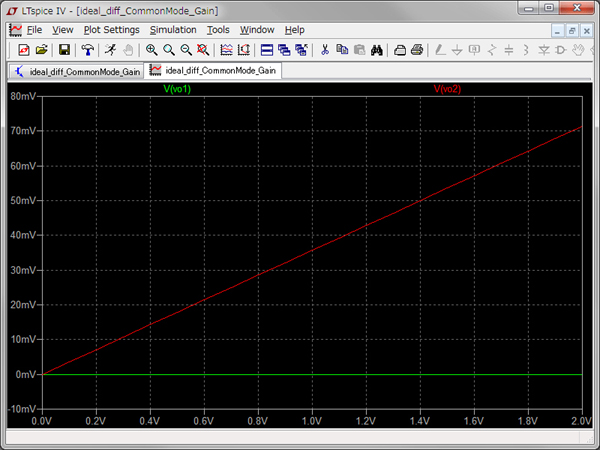Open the Simulation menu
The image size is (600, 450).
173,30
